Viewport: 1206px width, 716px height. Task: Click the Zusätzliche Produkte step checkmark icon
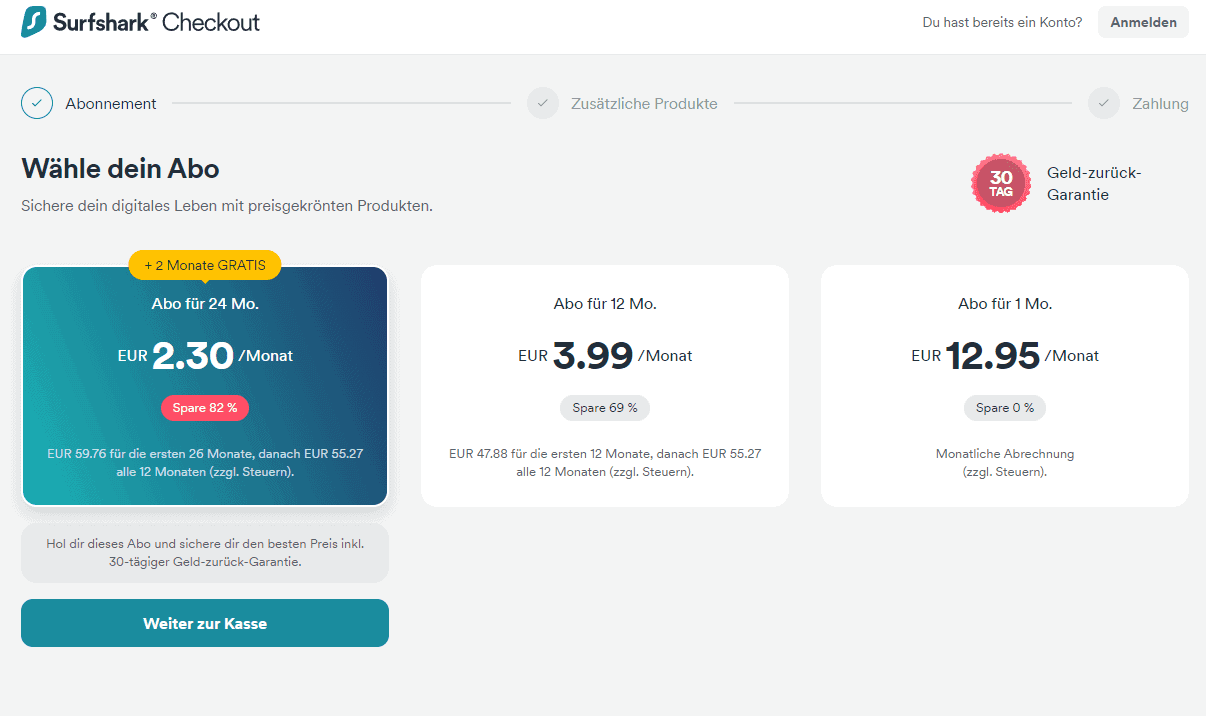543,103
